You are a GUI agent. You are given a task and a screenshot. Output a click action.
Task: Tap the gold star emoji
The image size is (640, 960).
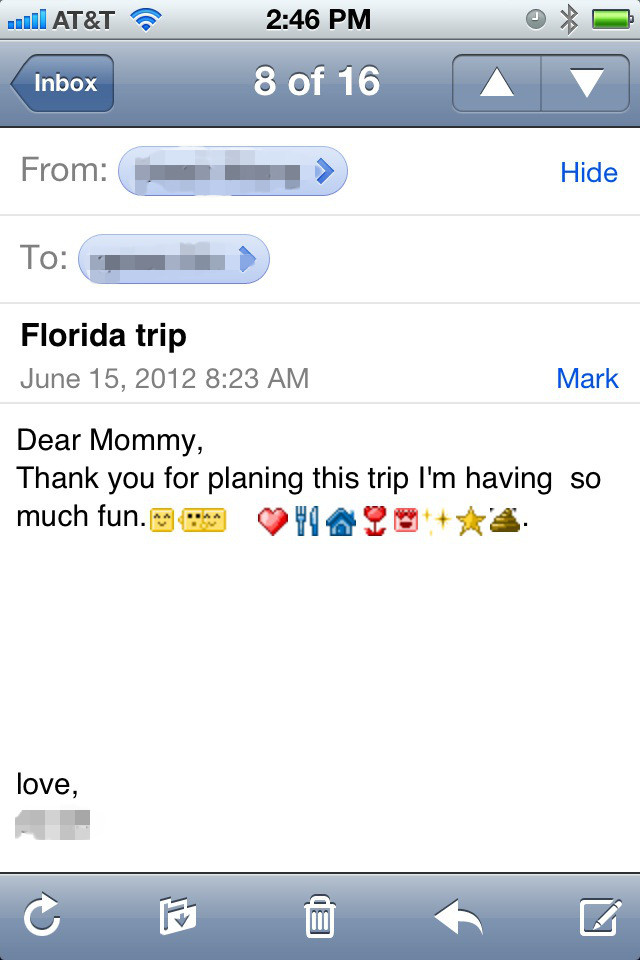point(470,521)
